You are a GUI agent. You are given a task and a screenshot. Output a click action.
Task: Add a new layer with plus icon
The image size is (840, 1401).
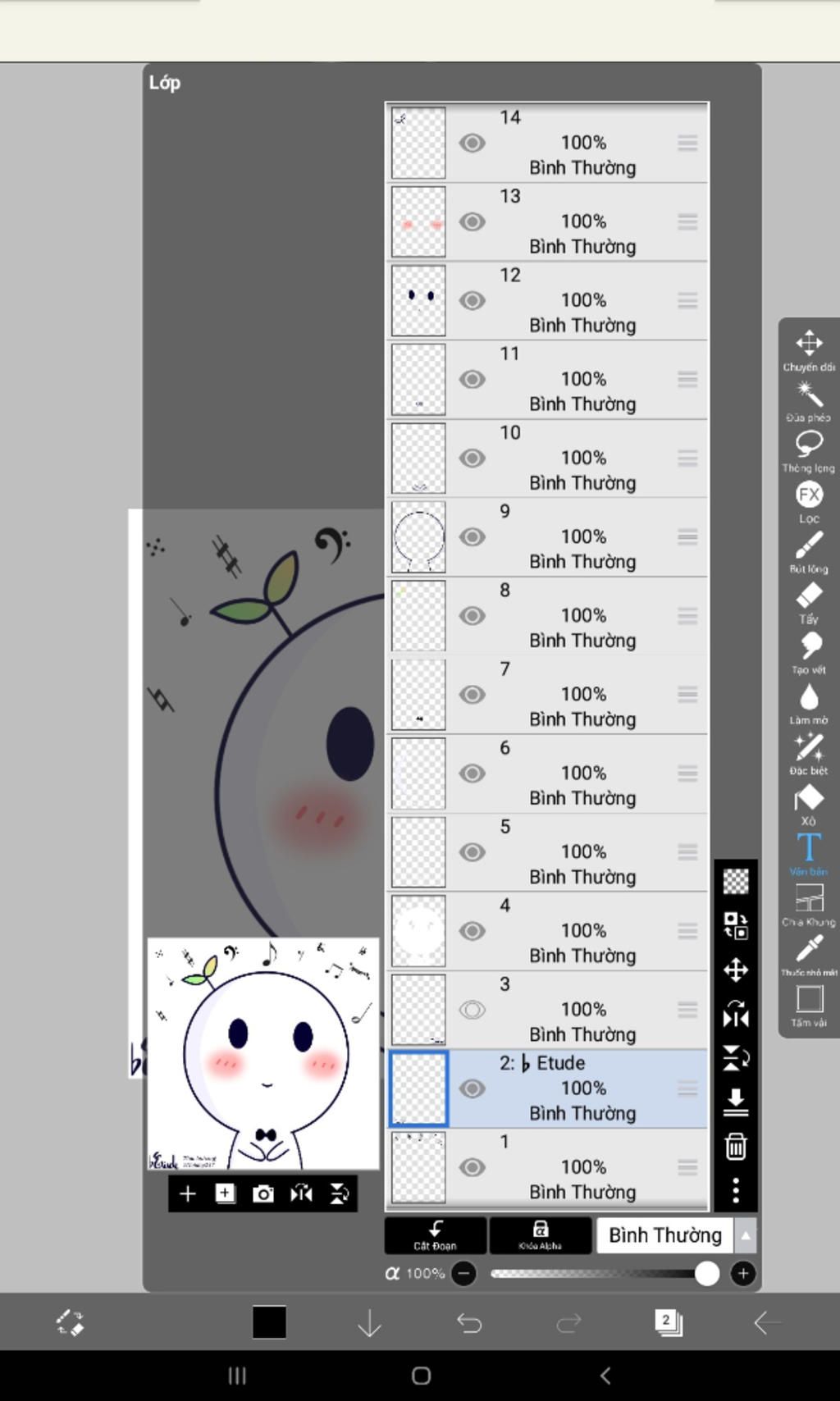pos(187,1193)
